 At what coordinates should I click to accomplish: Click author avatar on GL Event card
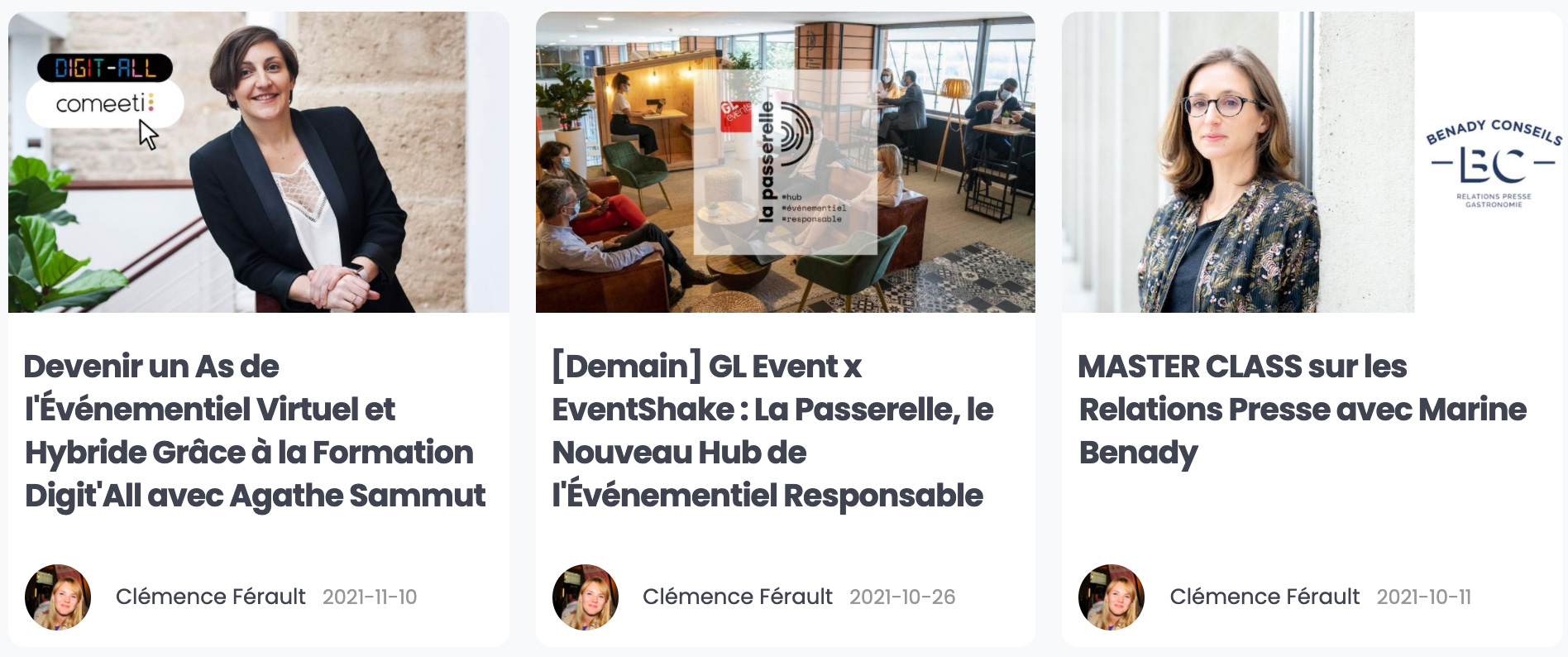tap(586, 597)
